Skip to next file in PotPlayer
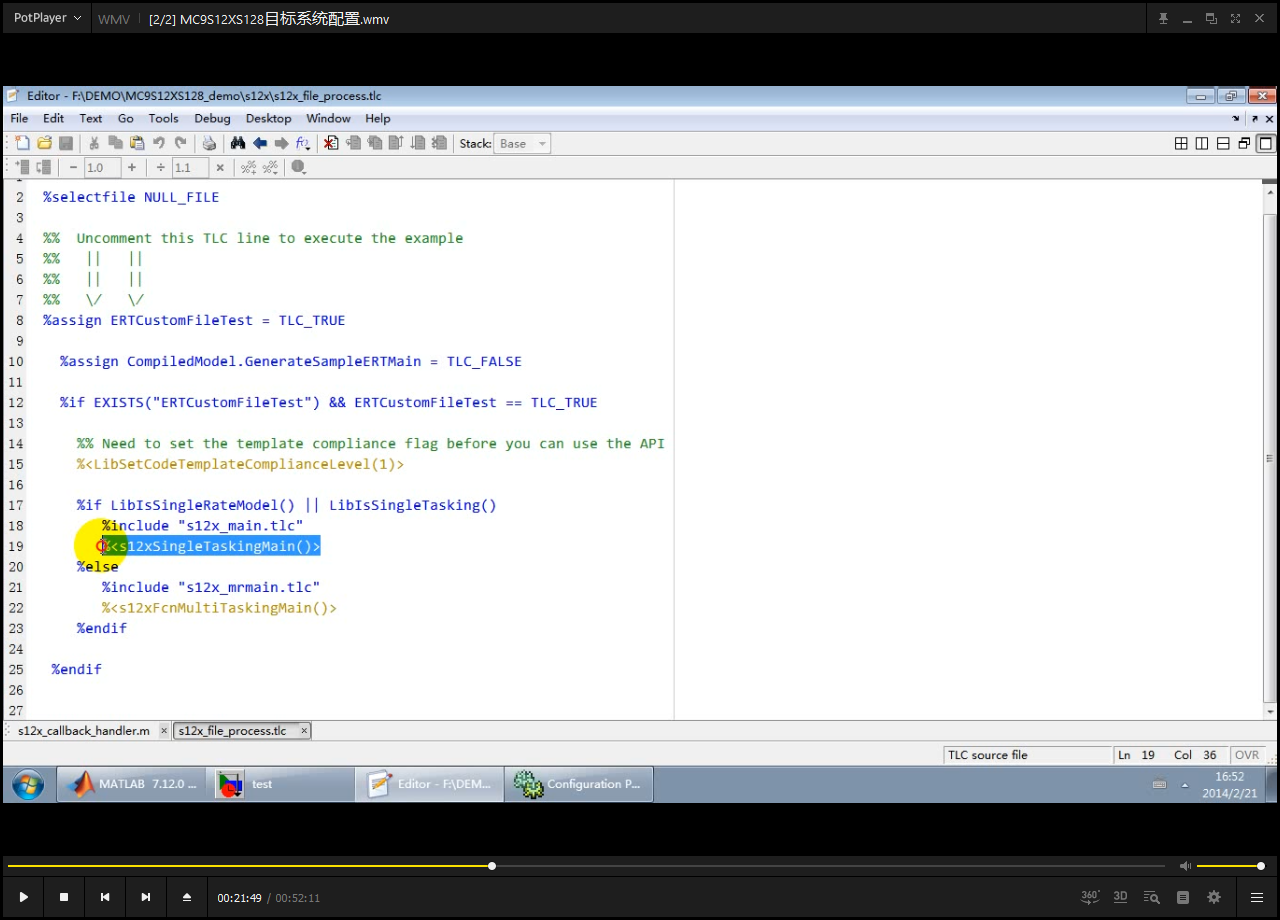Image resolution: width=1280 pixels, height=920 pixels. point(146,898)
